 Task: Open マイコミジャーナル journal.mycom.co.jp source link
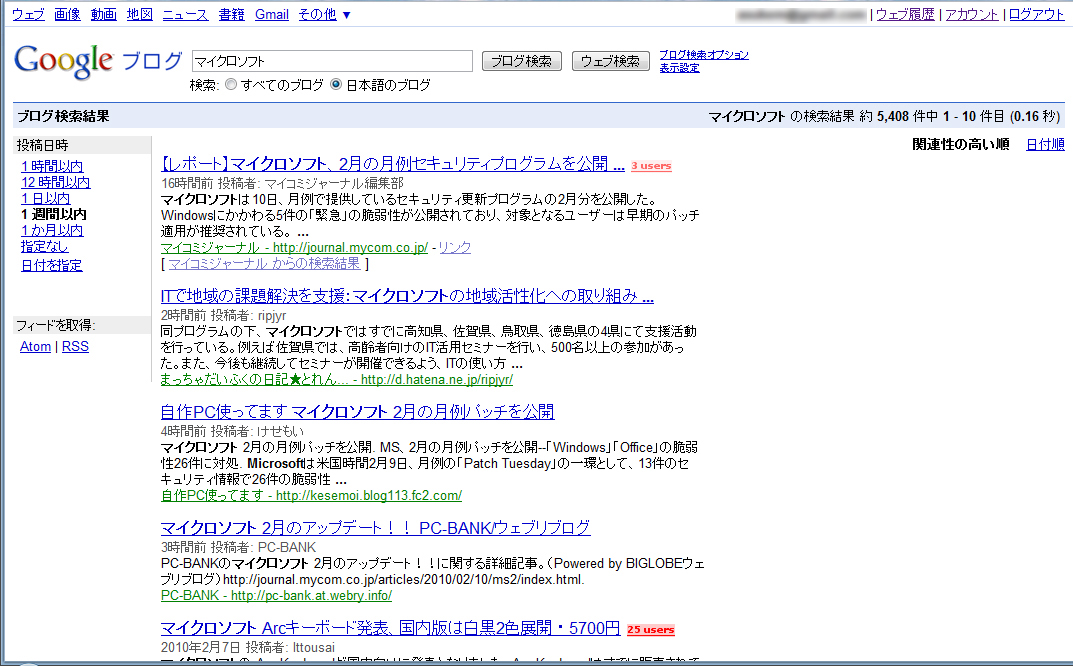pyautogui.click(x=294, y=248)
